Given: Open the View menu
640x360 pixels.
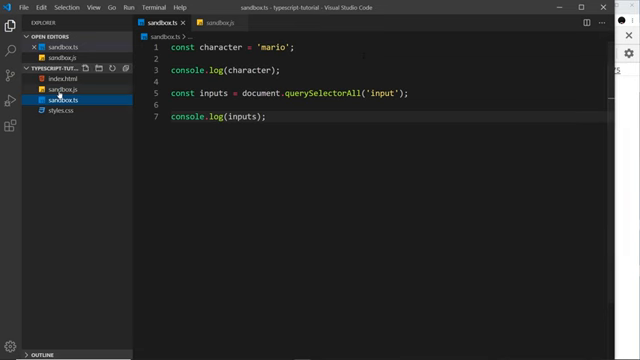Looking at the screenshot, I should tap(93, 7).
